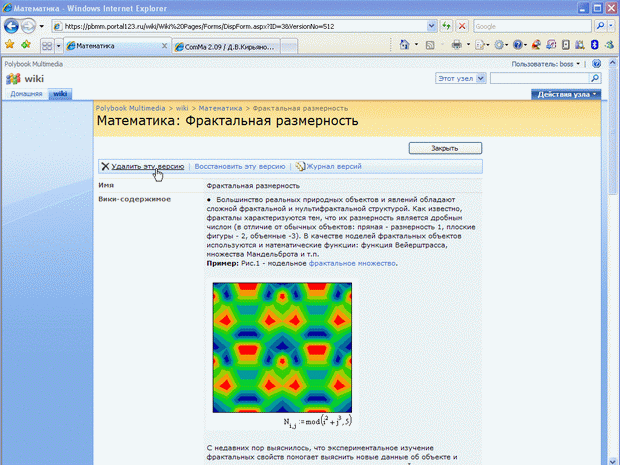620x465 pixels.
Task: Open the 'Действия узла' site actions menu
Action: coord(567,94)
